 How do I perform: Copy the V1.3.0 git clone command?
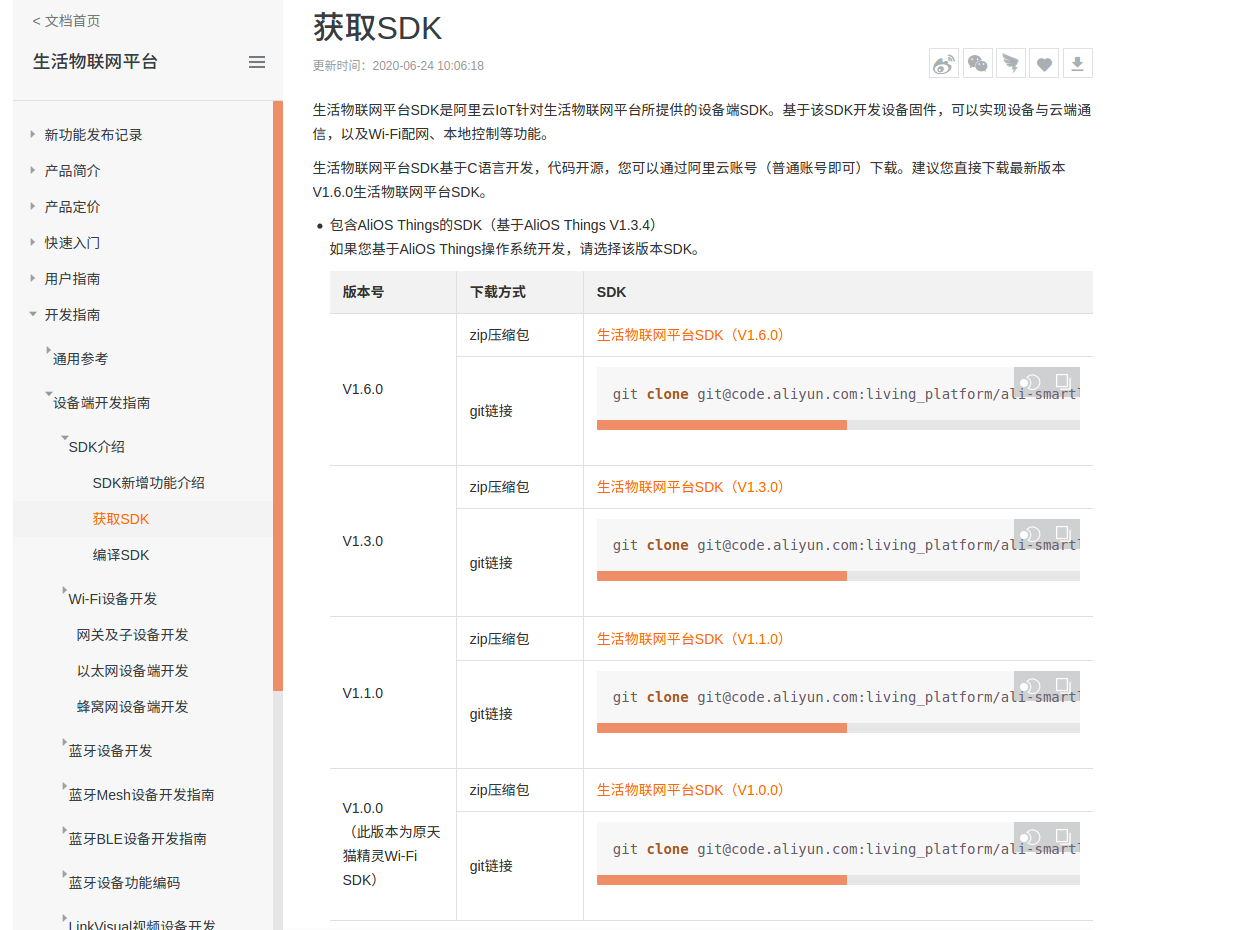click(1063, 533)
